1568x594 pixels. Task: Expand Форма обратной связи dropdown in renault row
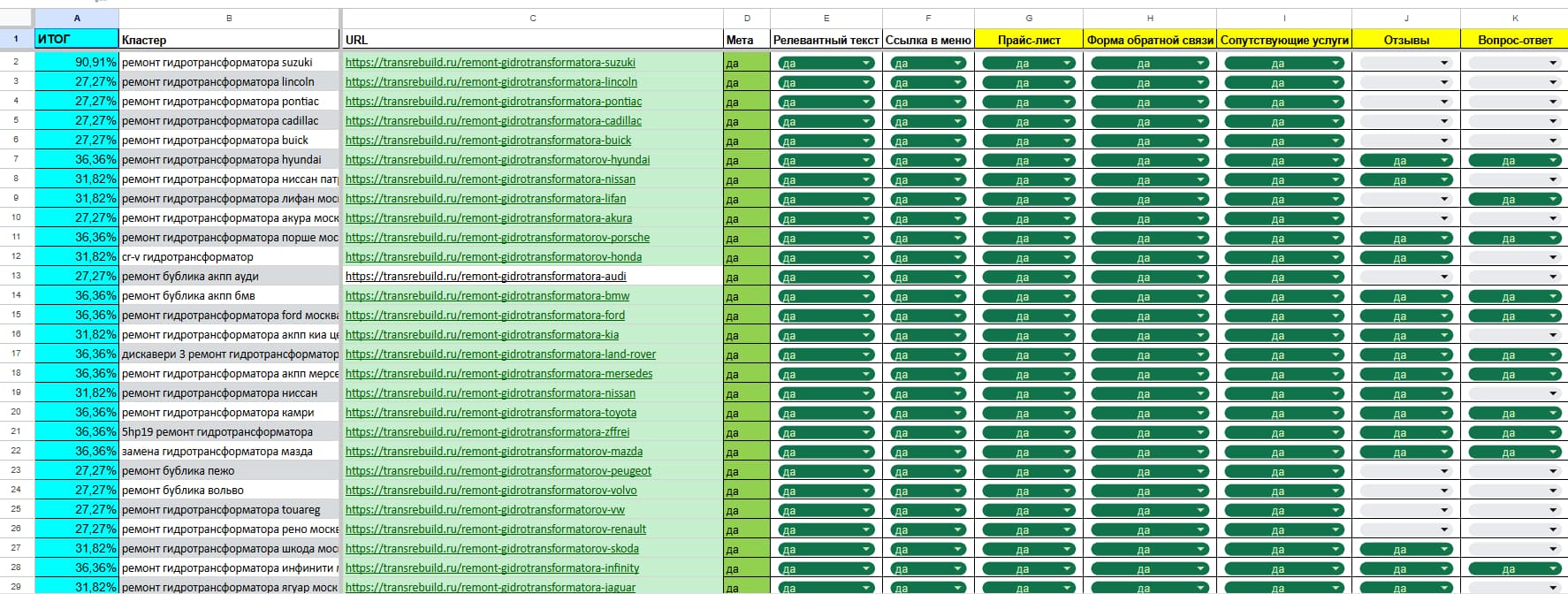1150,529
